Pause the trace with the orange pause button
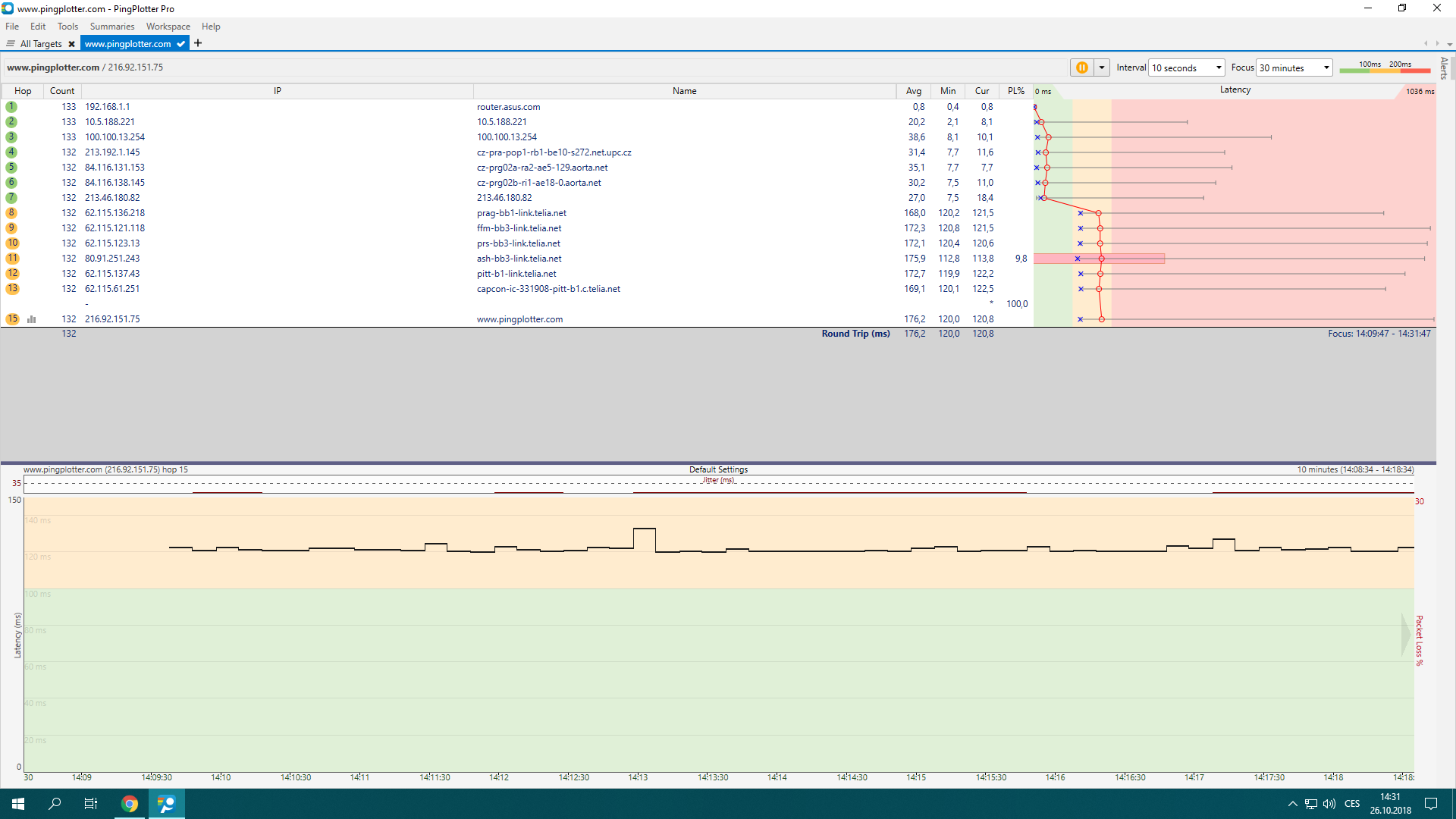This screenshot has width=1456, height=819. [x=1081, y=67]
